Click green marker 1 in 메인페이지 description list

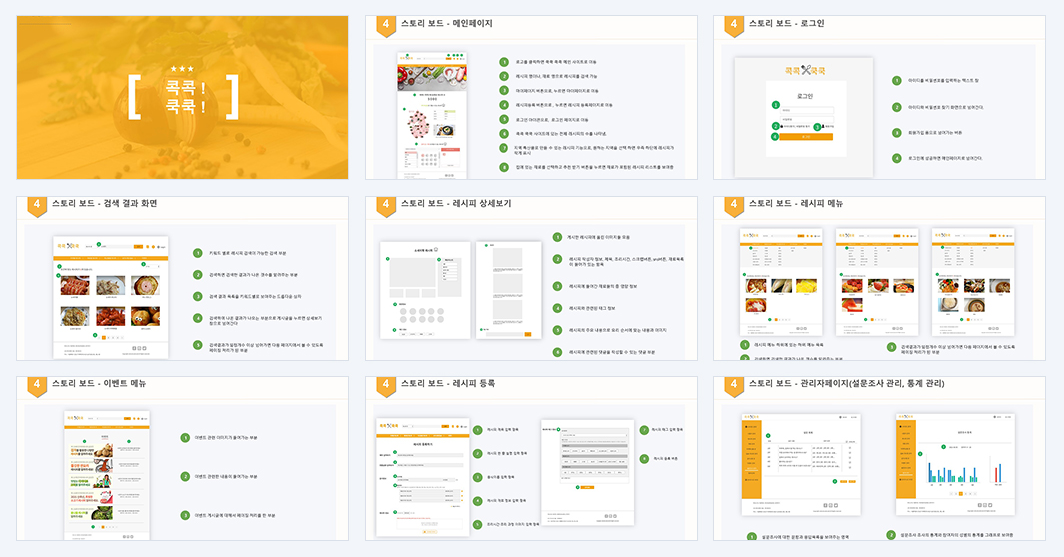504,62
